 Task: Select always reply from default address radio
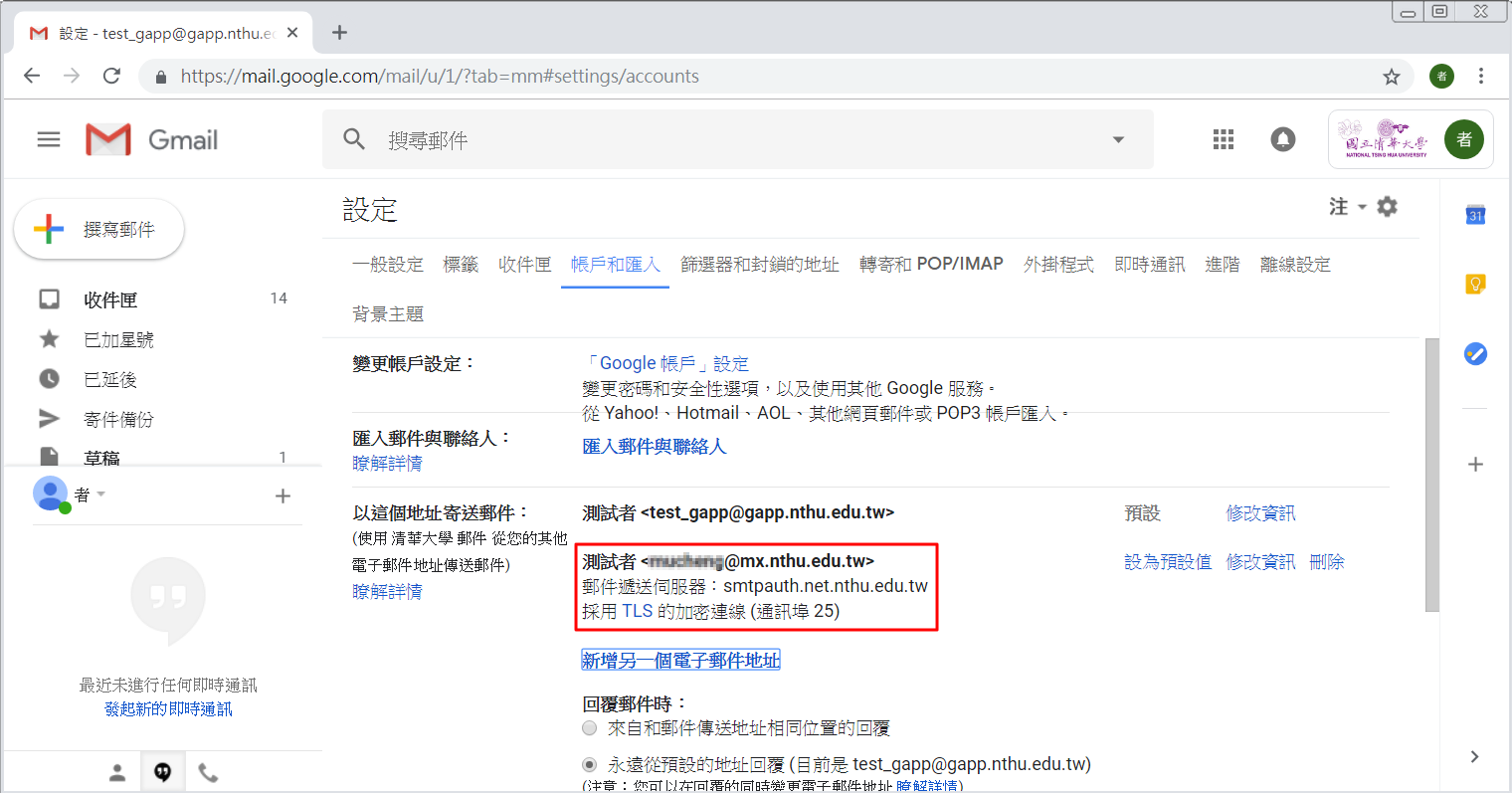590,764
